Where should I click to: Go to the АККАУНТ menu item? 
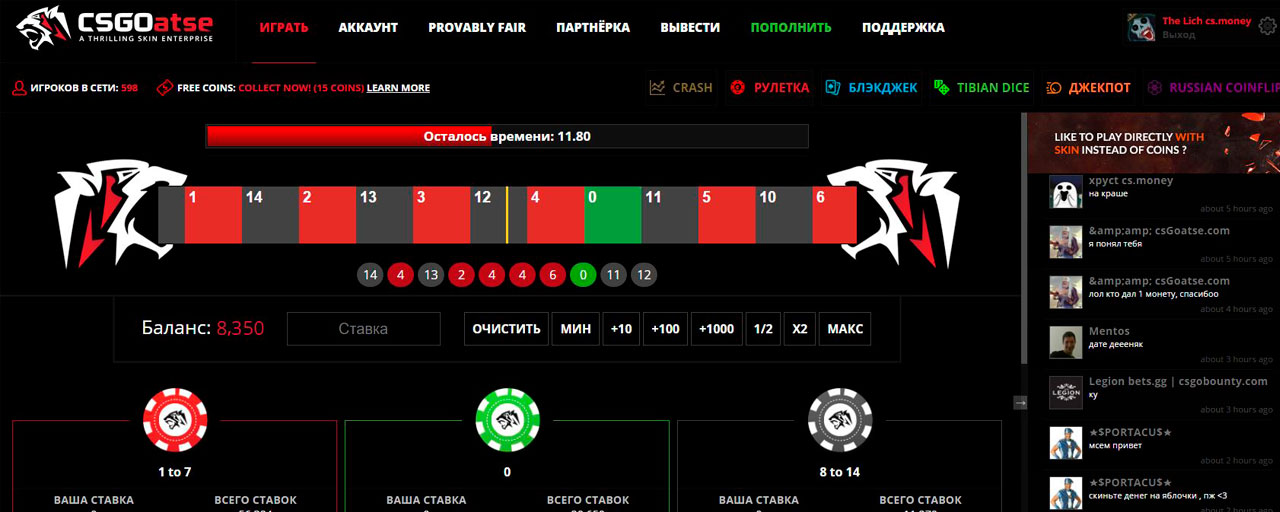pos(368,28)
